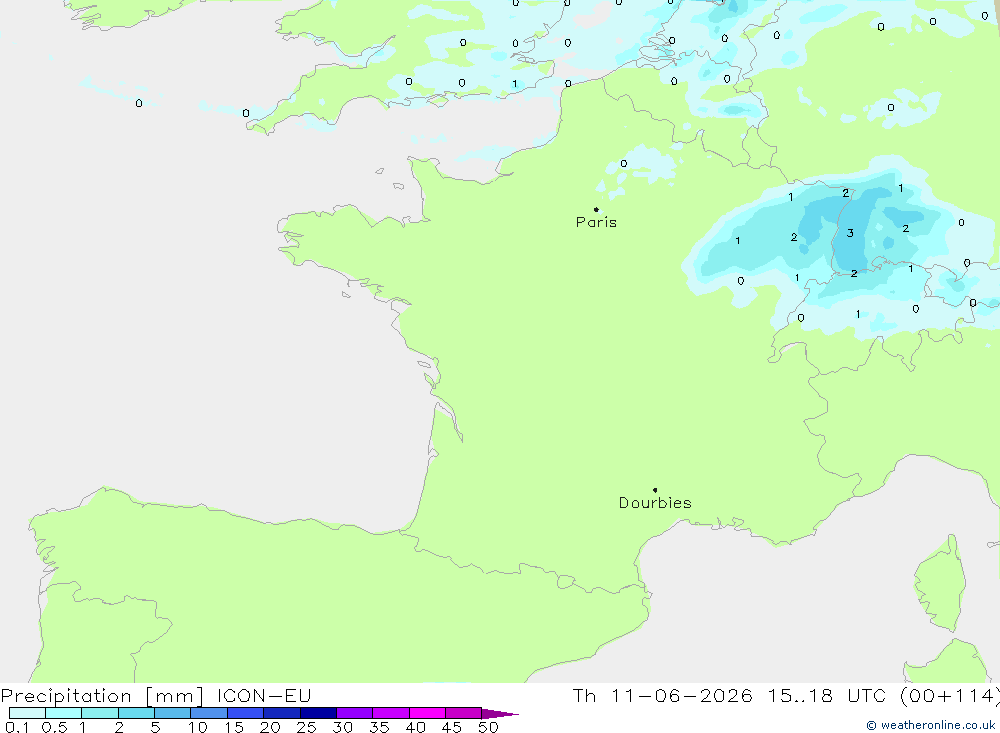Click the '10' legend scale label
Screen dimensions: 1000x733
click(x=197, y=727)
